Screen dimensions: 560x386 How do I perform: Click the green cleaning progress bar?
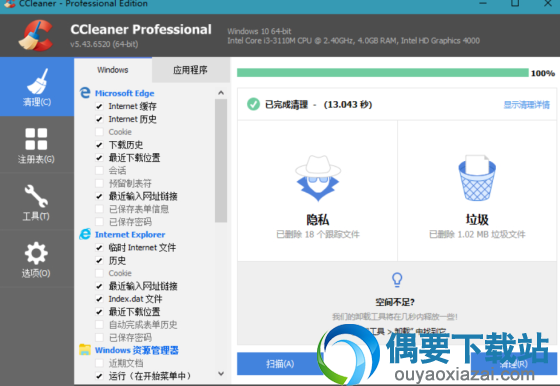[382, 73]
